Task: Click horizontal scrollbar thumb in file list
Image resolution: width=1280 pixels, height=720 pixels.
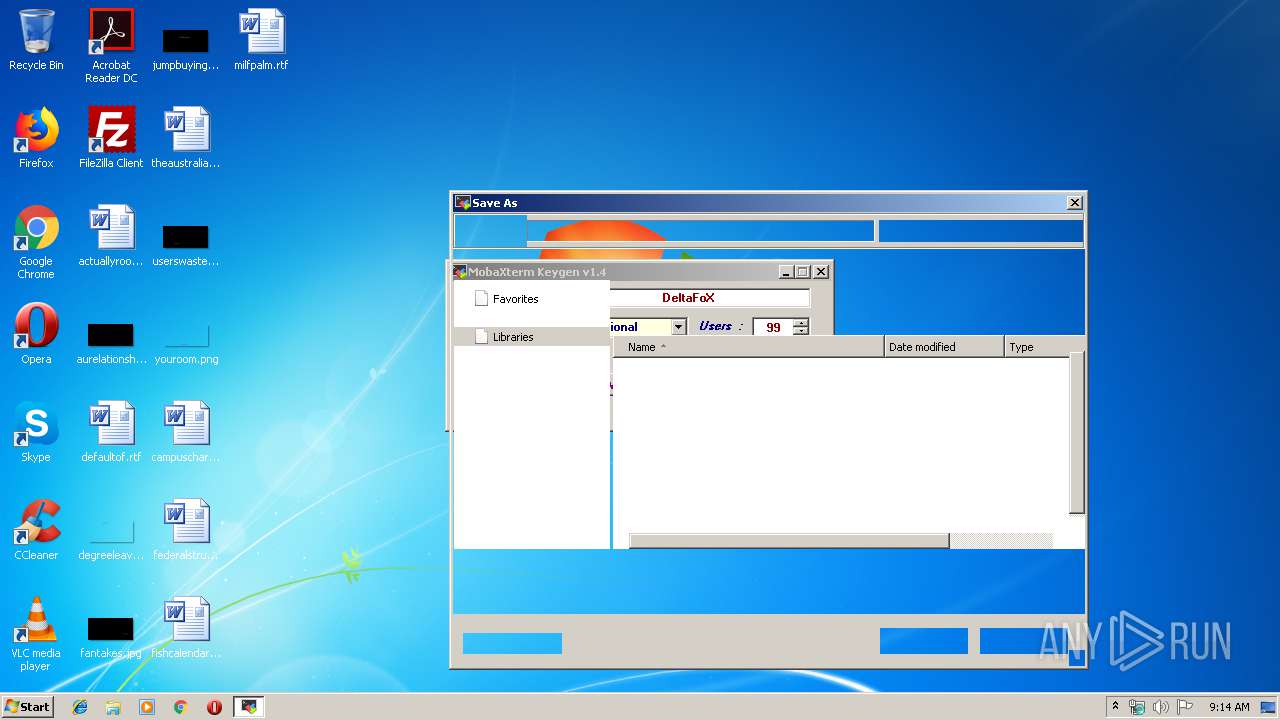Action: [x=788, y=541]
